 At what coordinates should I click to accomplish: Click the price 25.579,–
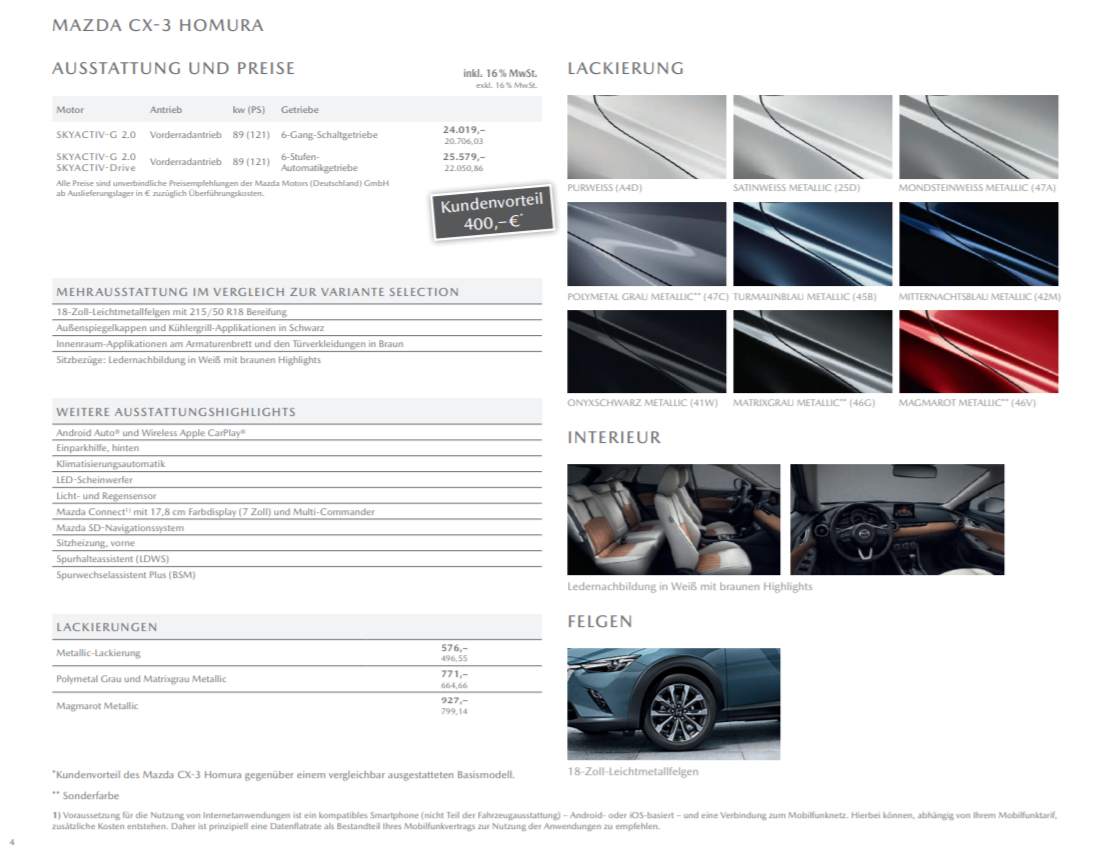[463, 156]
